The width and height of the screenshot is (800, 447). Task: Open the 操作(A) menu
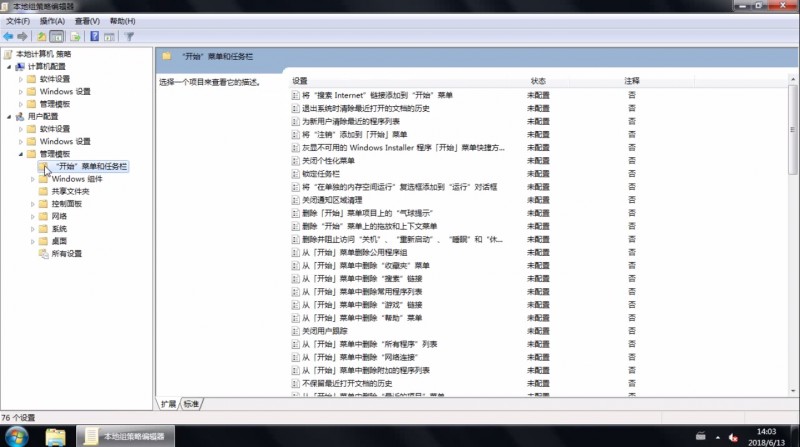click(x=52, y=21)
